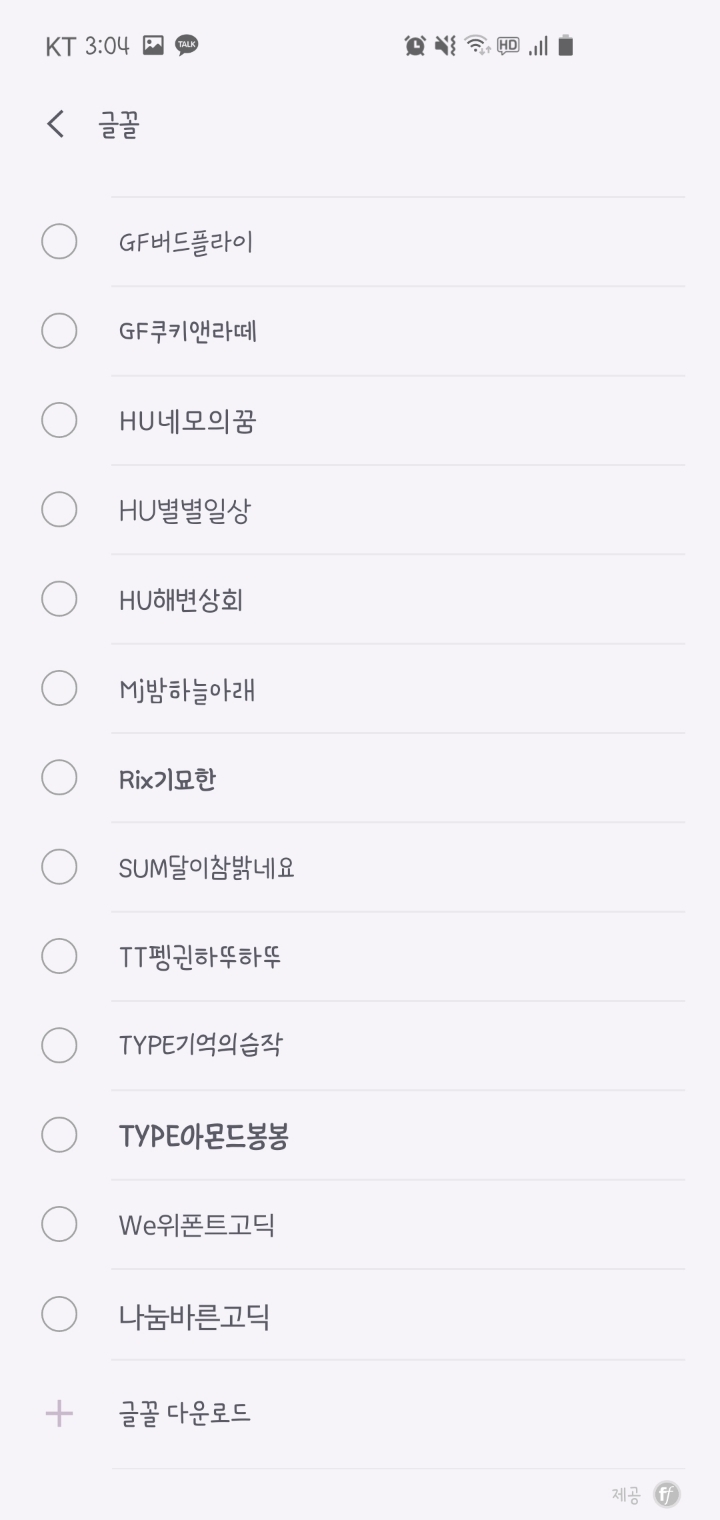
Task: Select the GF버드플라이 font radio button
Action: click(59, 242)
